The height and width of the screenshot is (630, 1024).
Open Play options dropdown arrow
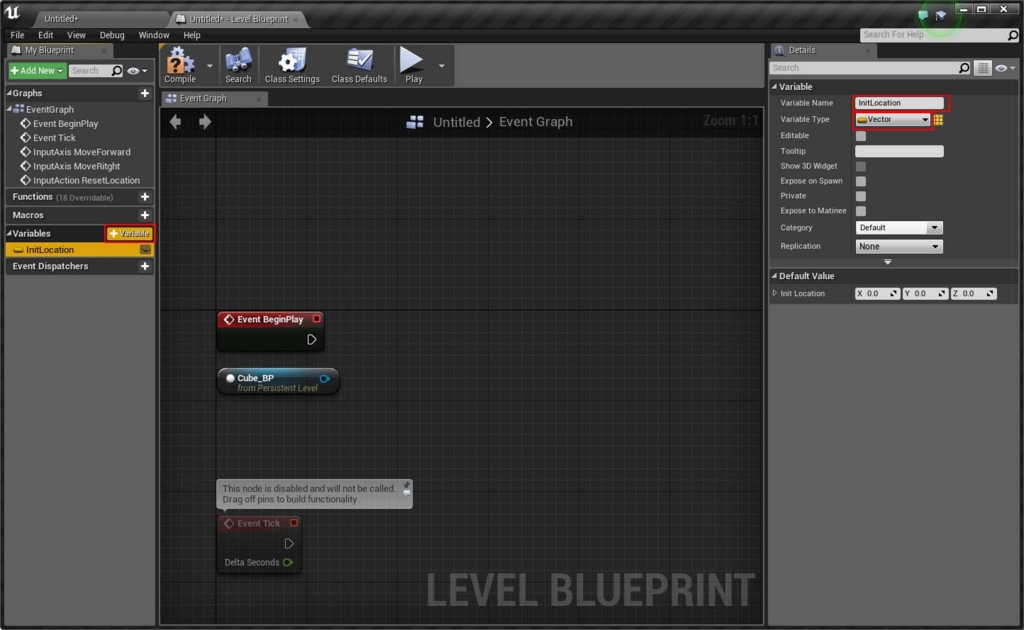pyautogui.click(x=441, y=66)
